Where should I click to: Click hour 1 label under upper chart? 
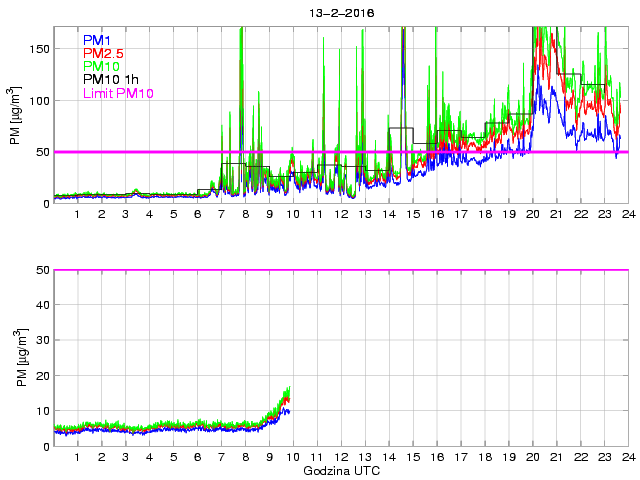[x=77, y=214]
